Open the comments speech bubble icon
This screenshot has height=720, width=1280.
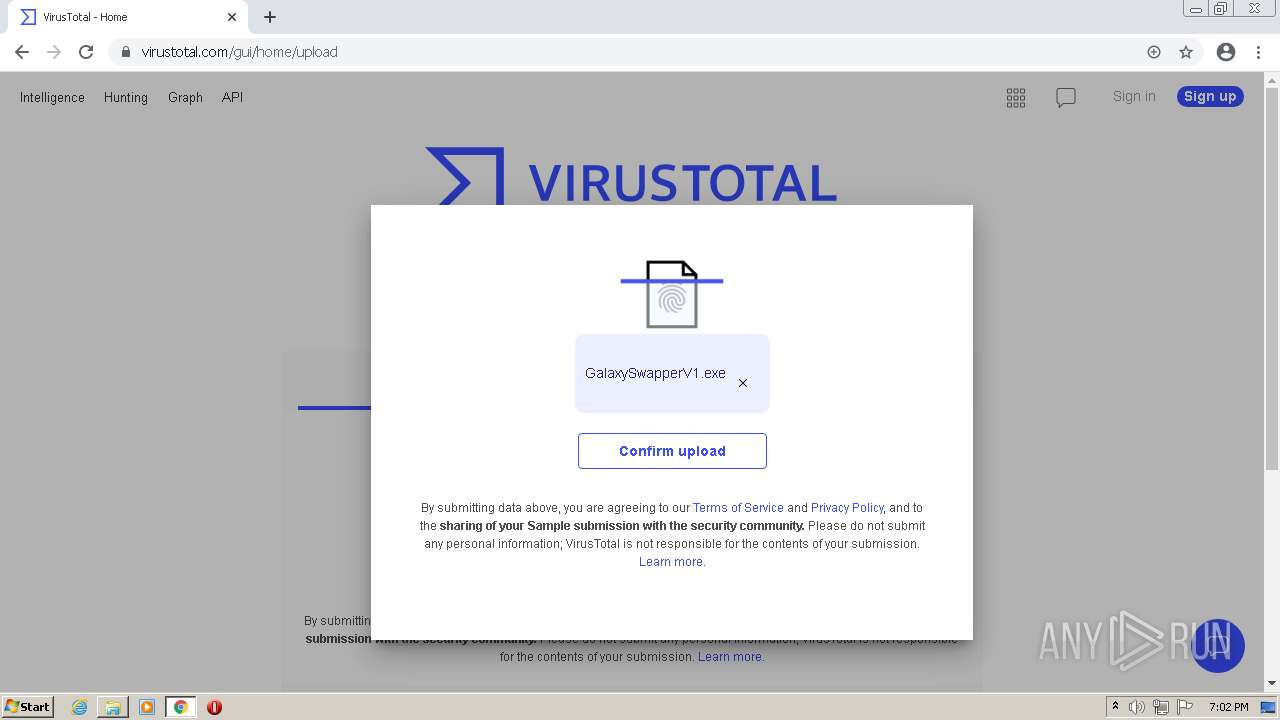pyautogui.click(x=1066, y=97)
